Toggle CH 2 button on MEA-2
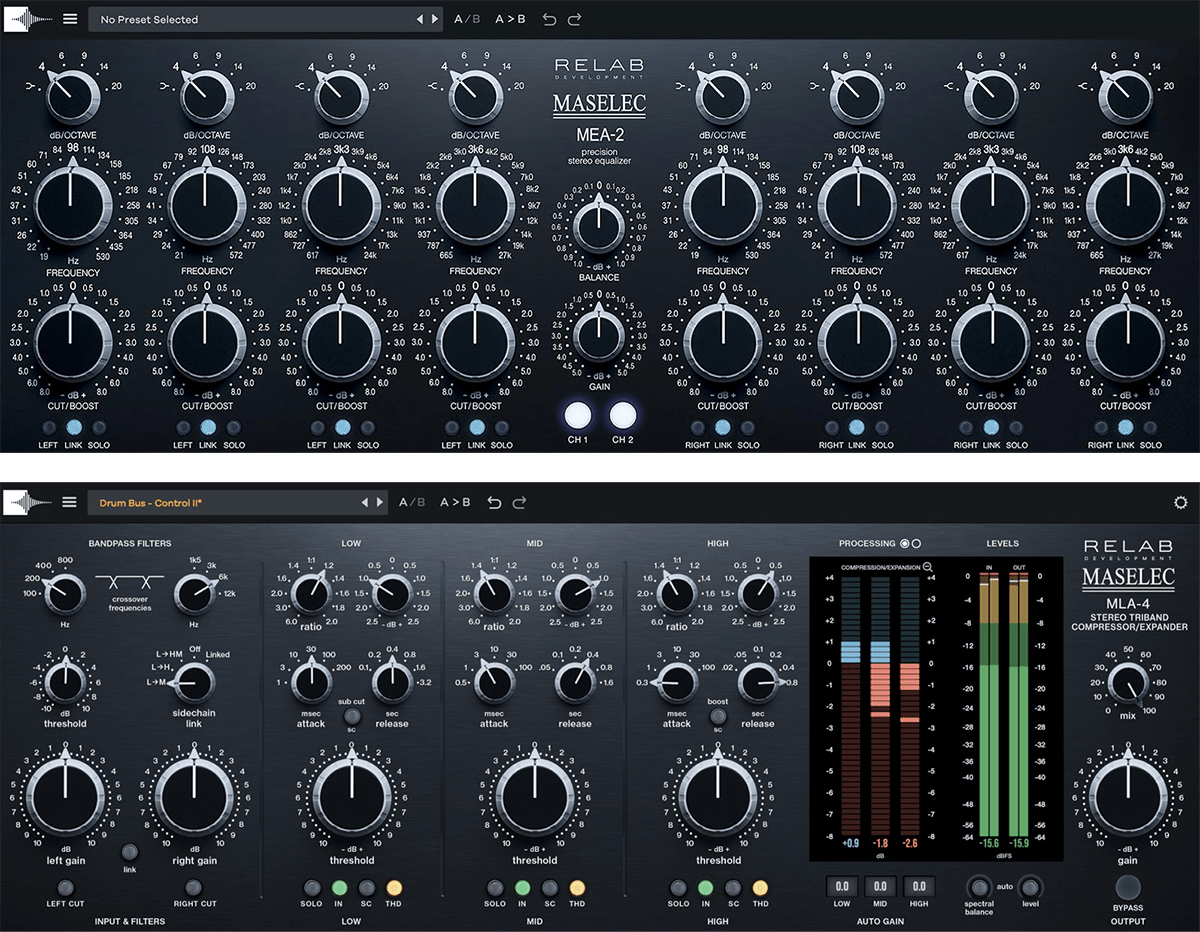 [x=623, y=416]
